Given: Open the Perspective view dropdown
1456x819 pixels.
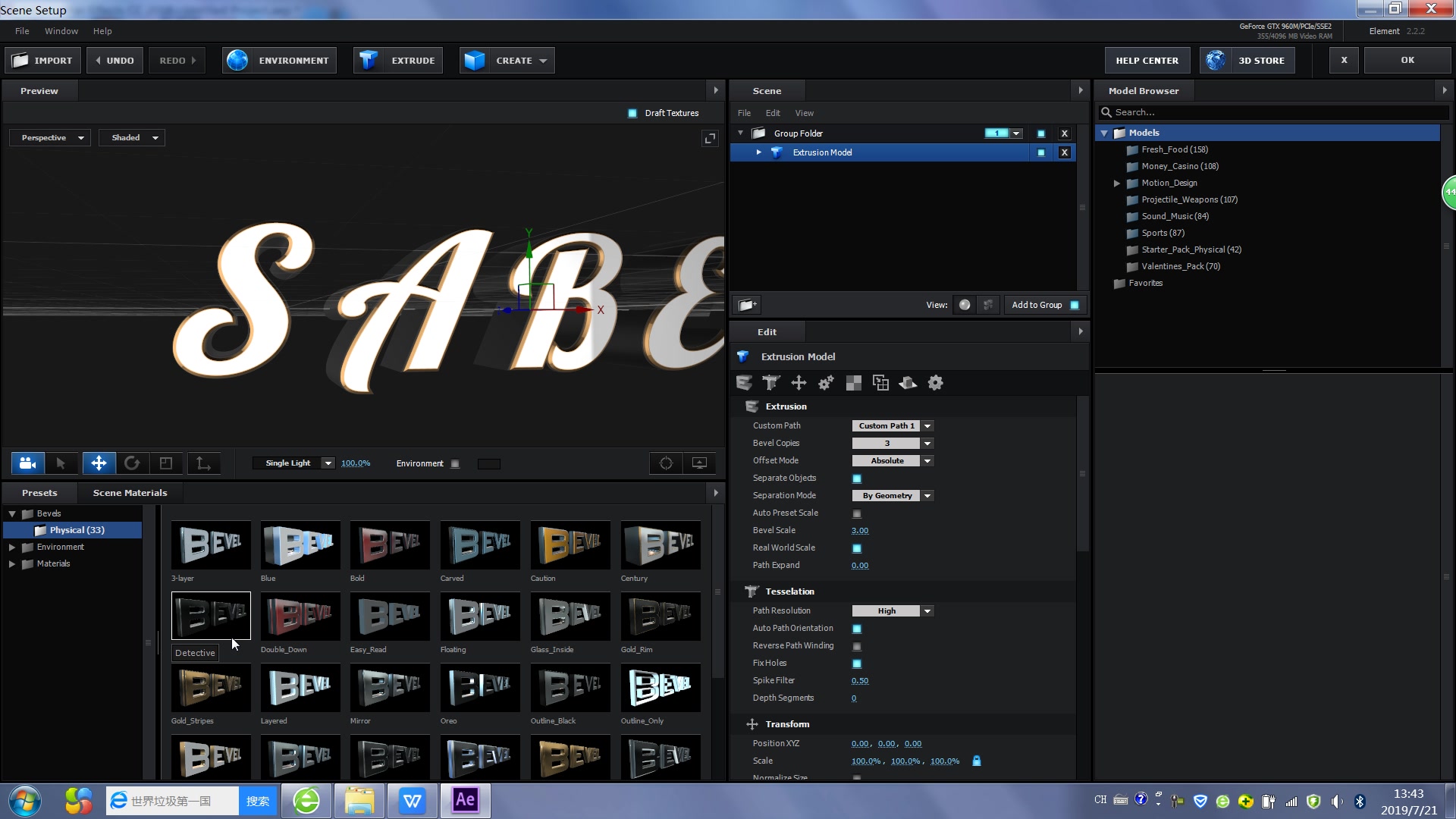Looking at the screenshot, I should pyautogui.click(x=50, y=138).
